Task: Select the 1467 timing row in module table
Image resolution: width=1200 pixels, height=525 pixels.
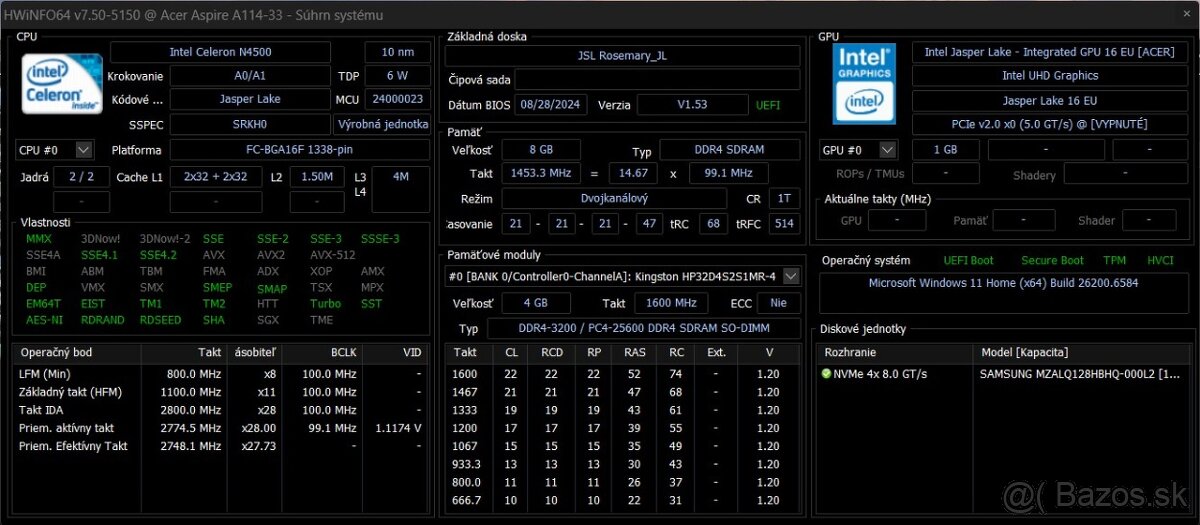Action: 624,392
